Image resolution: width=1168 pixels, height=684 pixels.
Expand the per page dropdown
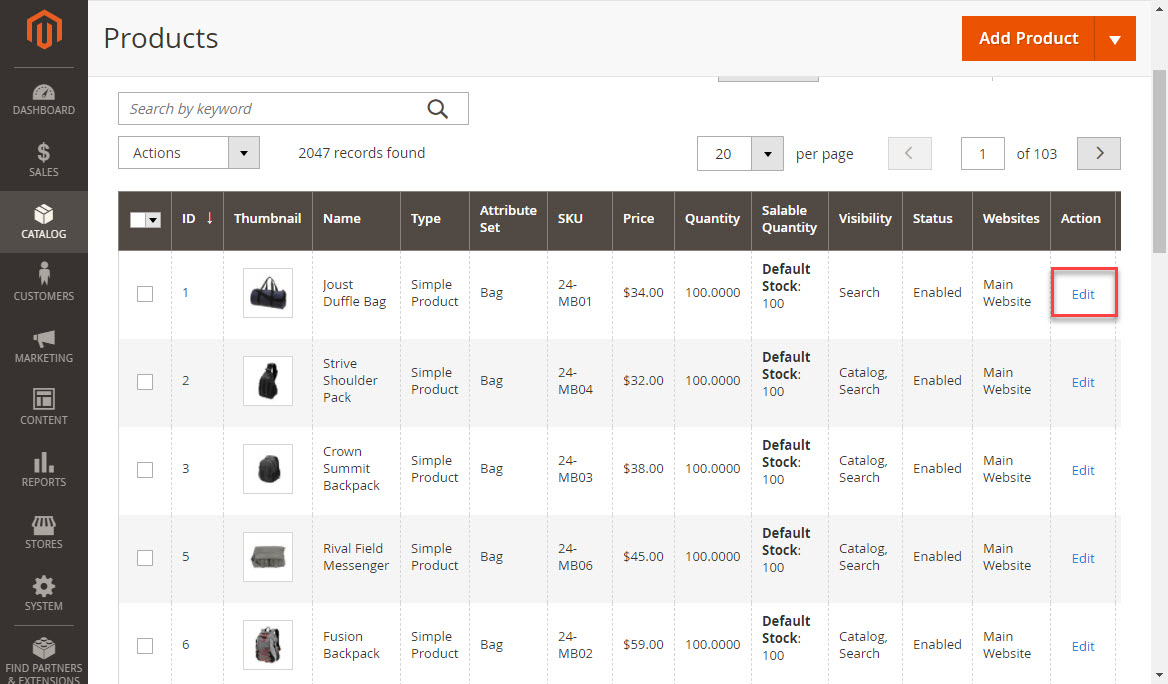pos(766,153)
